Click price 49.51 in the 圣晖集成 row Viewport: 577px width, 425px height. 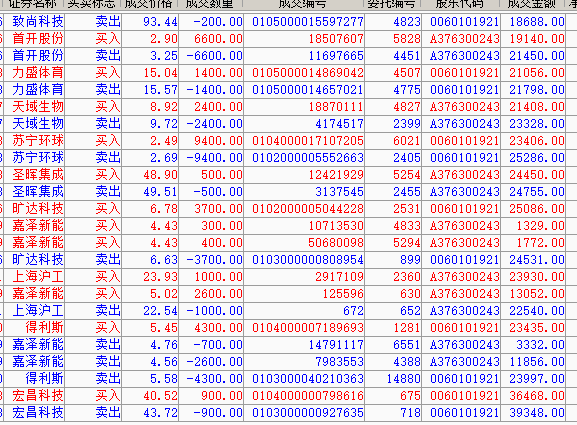point(160,192)
